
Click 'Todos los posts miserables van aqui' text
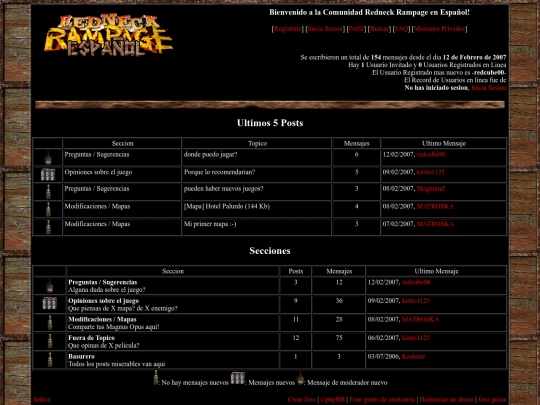click(x=116, y=364)
